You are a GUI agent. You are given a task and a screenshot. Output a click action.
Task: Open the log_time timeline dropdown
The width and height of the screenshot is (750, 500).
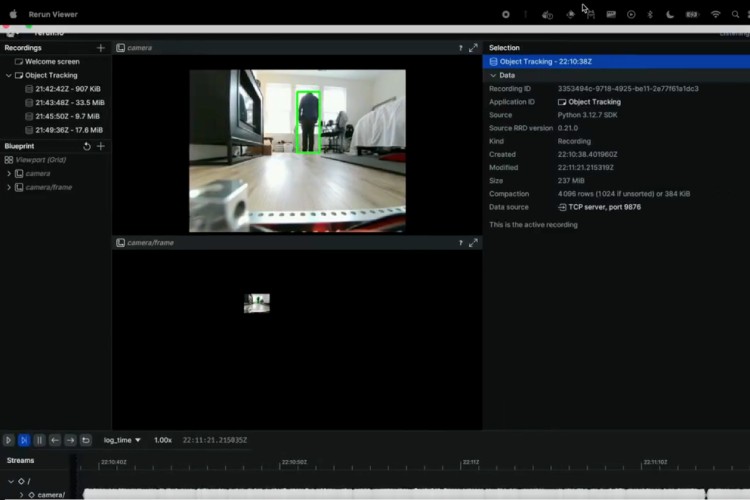click(122, 440)
